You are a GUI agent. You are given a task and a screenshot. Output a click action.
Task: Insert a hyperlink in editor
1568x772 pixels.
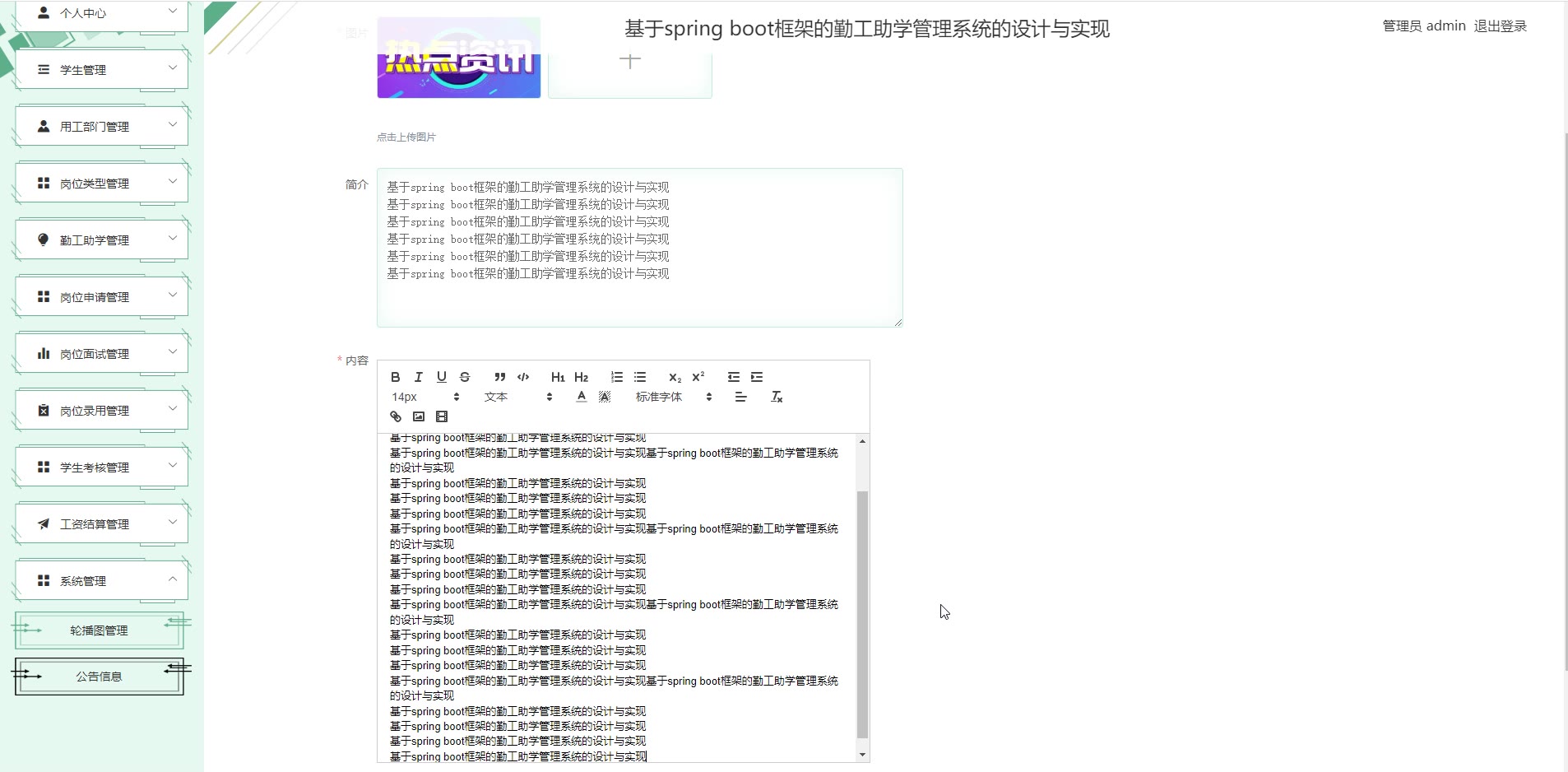pos(396,416)
